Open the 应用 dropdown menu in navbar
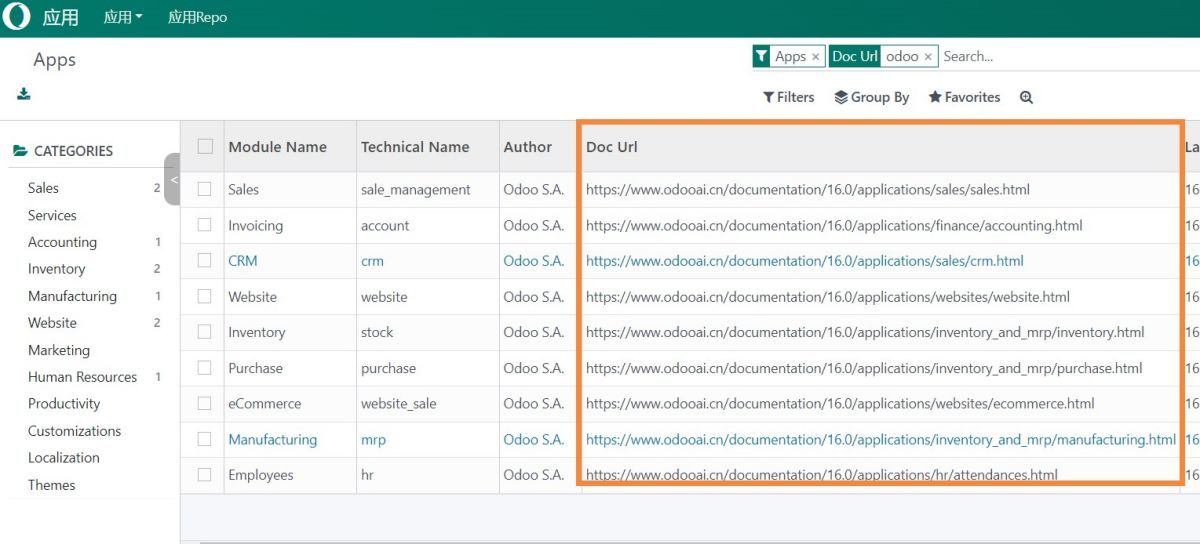The width and height of the screenshot is (1200, 544). (123, 17)
